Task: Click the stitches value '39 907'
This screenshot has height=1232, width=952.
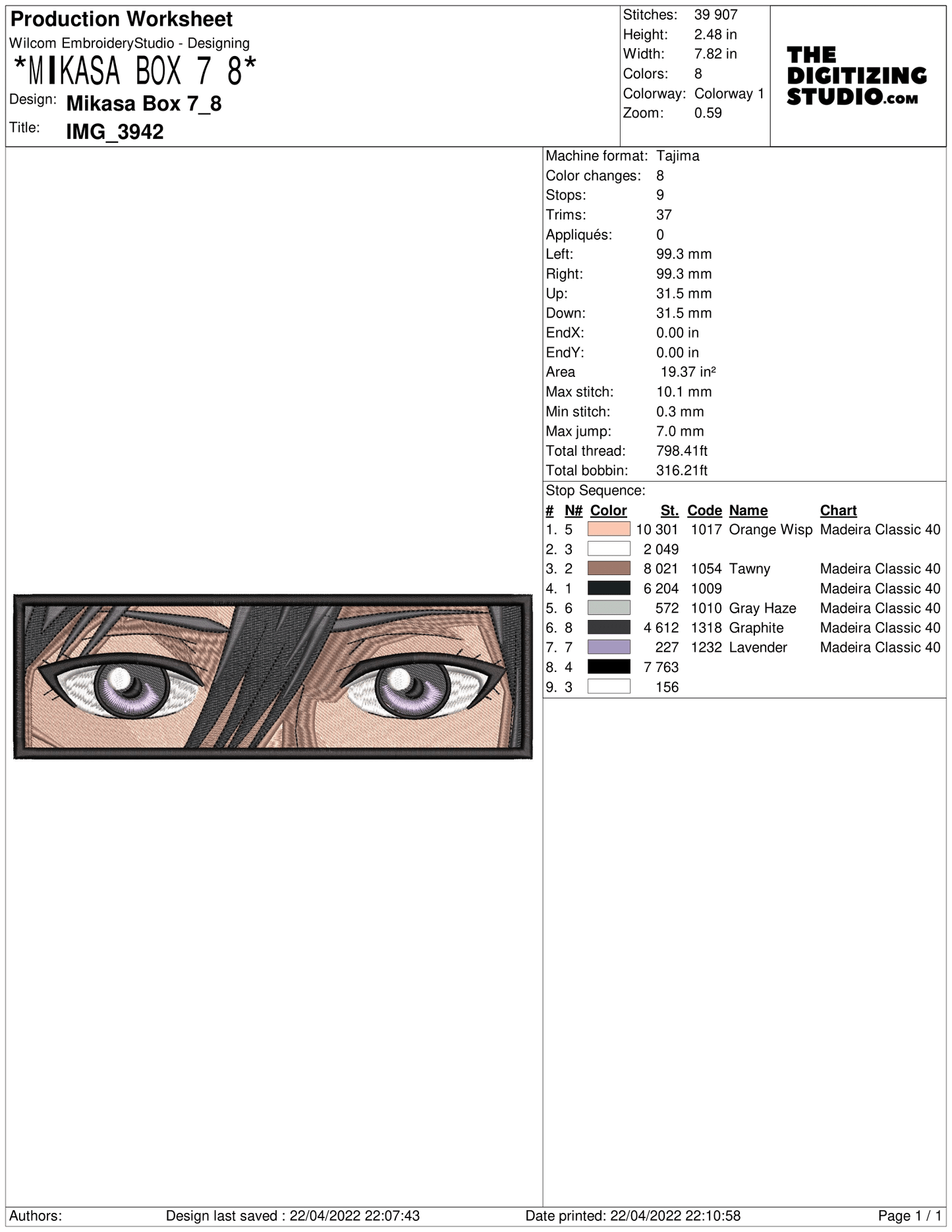Action: (x=716, y=14)
